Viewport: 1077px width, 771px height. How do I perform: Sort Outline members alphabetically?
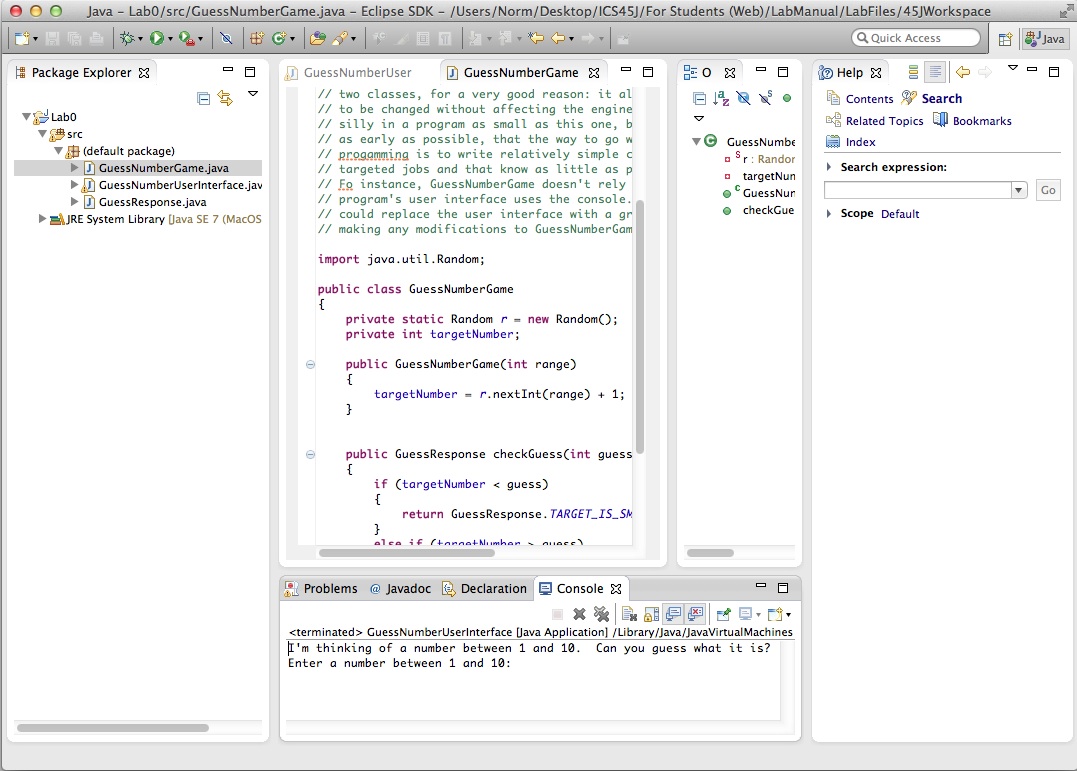[721, 98]
